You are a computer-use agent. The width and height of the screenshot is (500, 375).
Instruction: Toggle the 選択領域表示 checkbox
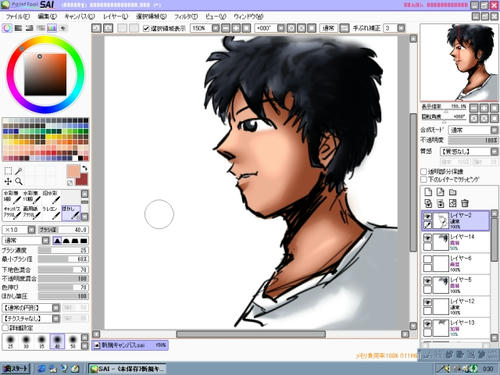(x=146, y=28)
